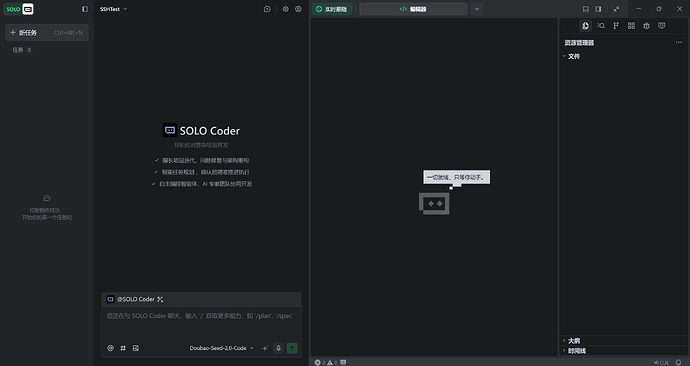The width and height of the screenshot is (690, 366).
Task: Click the CUE indicator in status bar
Action: tap(661, 362)
